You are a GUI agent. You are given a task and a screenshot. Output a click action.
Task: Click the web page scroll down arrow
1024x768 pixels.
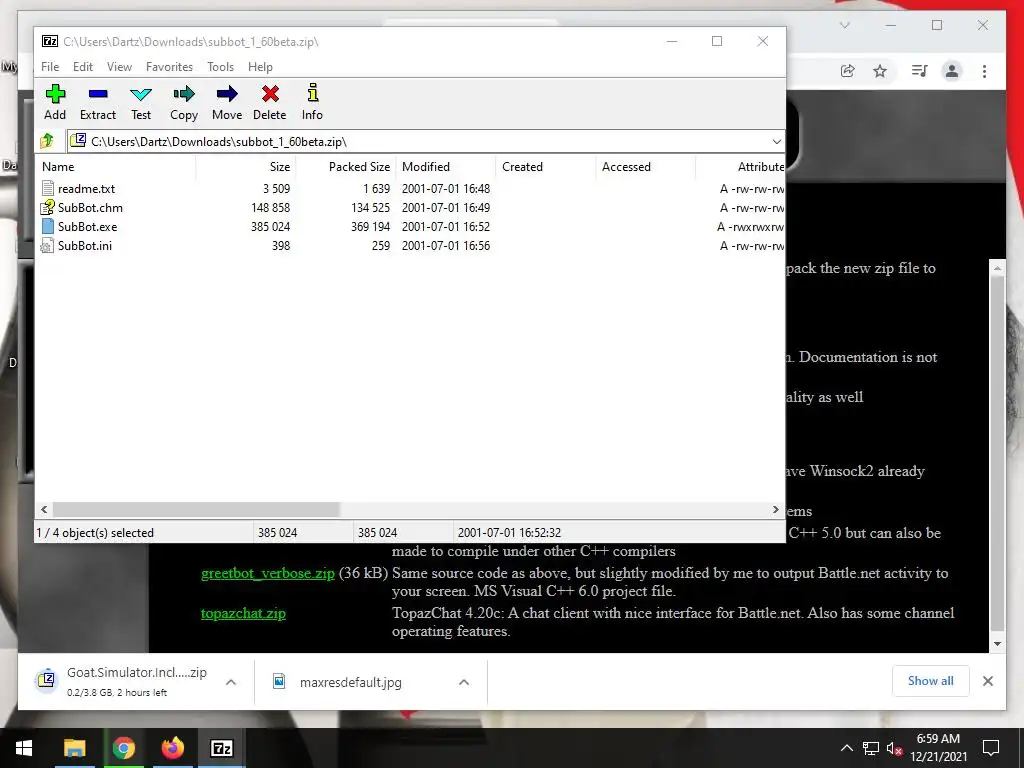pos(997,644)
